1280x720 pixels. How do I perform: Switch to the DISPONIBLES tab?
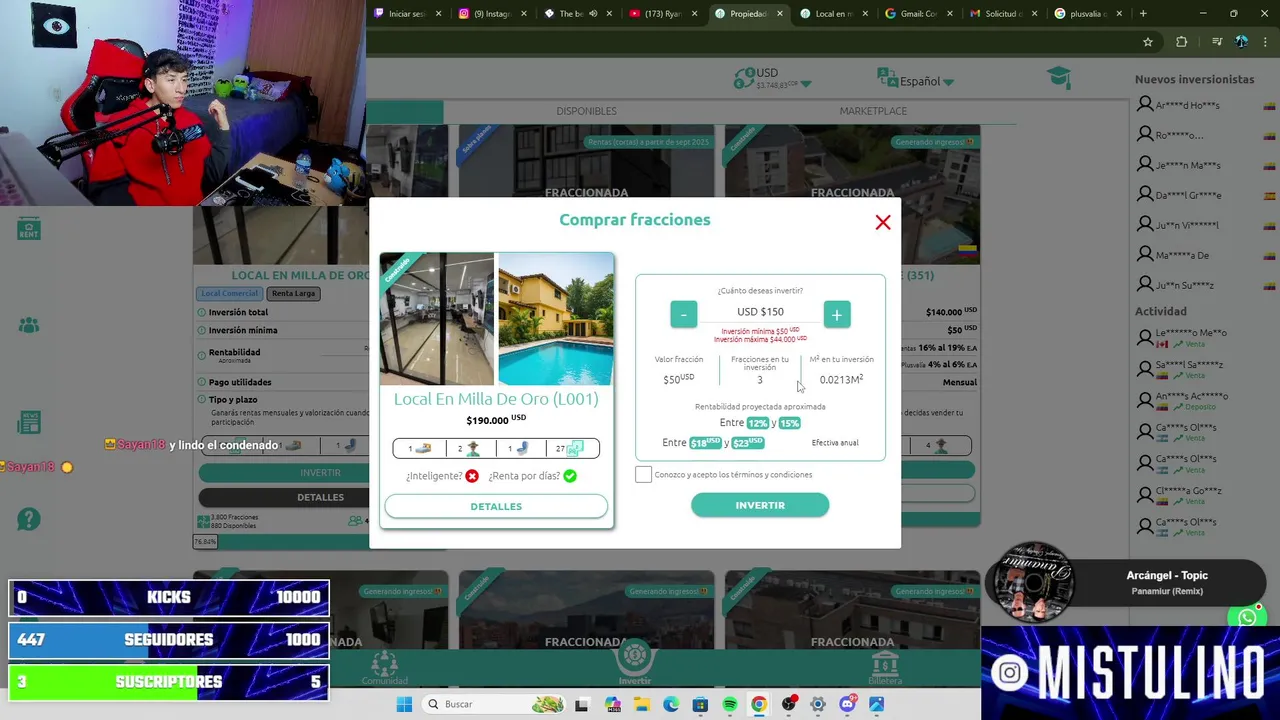pos(586,111)
